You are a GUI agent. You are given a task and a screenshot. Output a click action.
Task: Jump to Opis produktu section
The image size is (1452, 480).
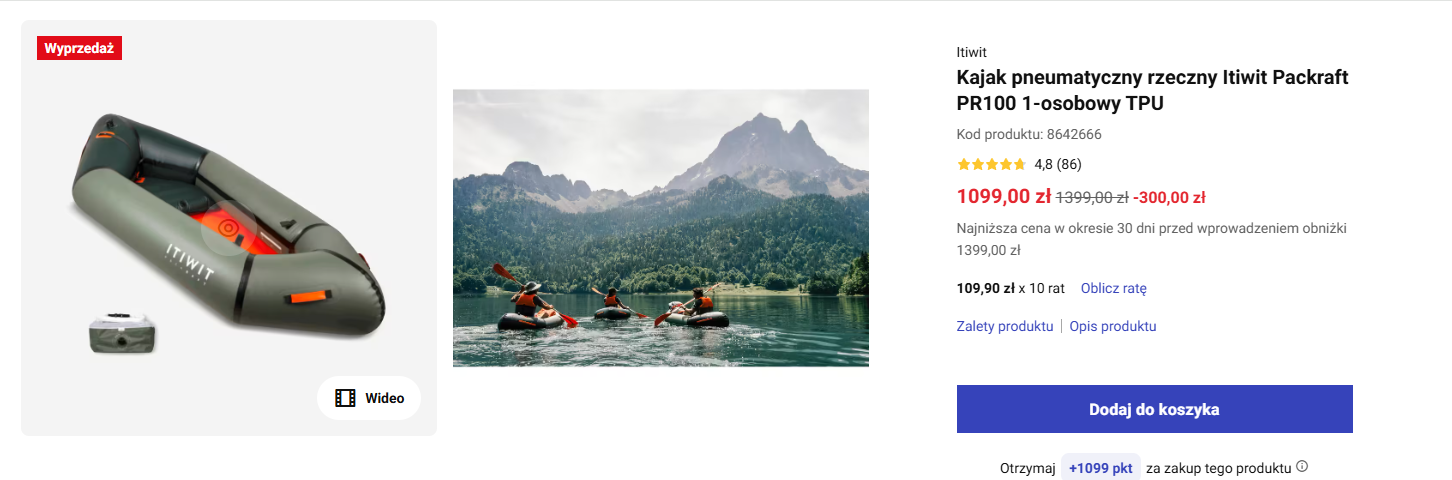(1112, 326)
